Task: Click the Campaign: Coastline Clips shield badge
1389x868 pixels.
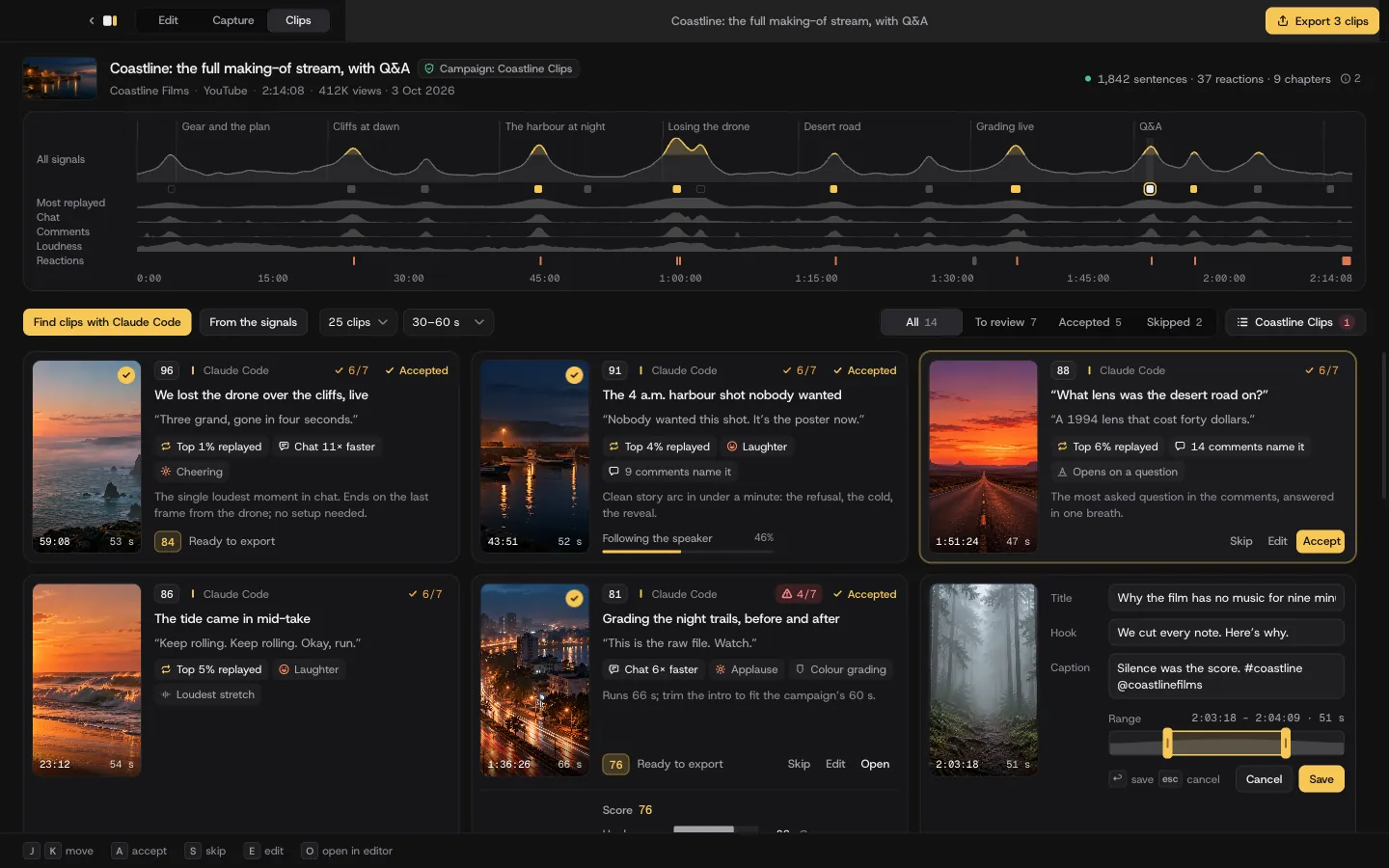Action: 499,68
